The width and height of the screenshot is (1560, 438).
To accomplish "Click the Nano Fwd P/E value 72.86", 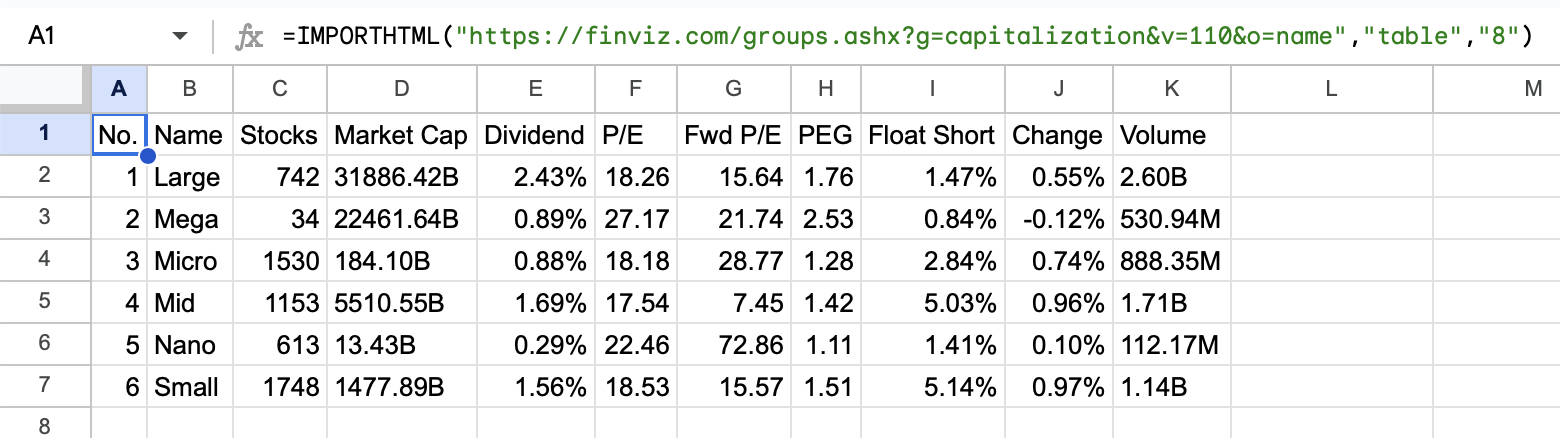I will [733, 345].
